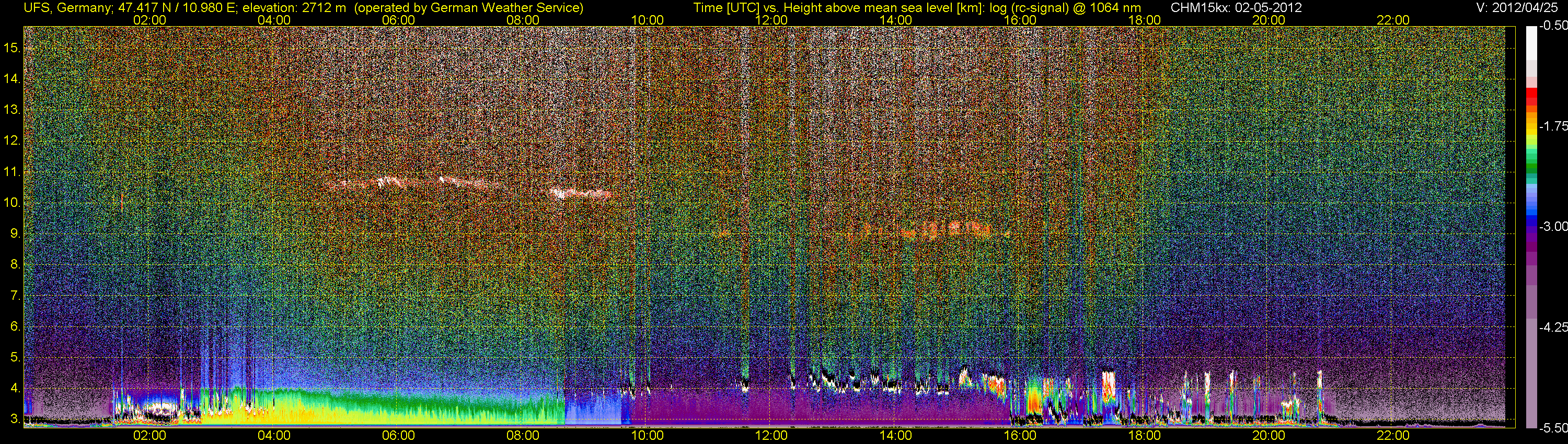Image resolution: width=1568 pixels, height=444 pixels.
Task: Click the 22:00 label on top time axis
Action: tap(1393, 20)
